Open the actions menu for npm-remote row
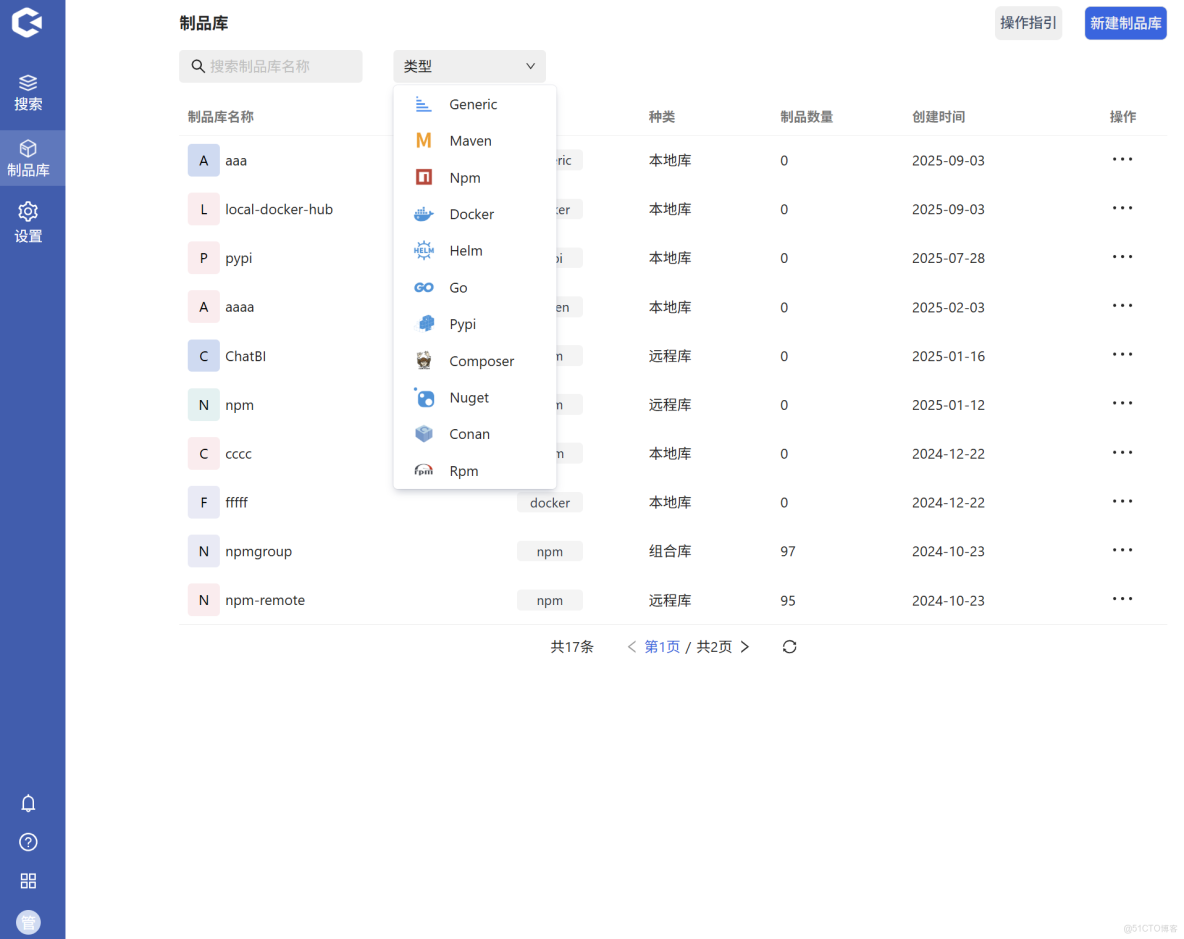Screen dimensions: 1184x939 pyautogui.click(x=1122, y=598)
